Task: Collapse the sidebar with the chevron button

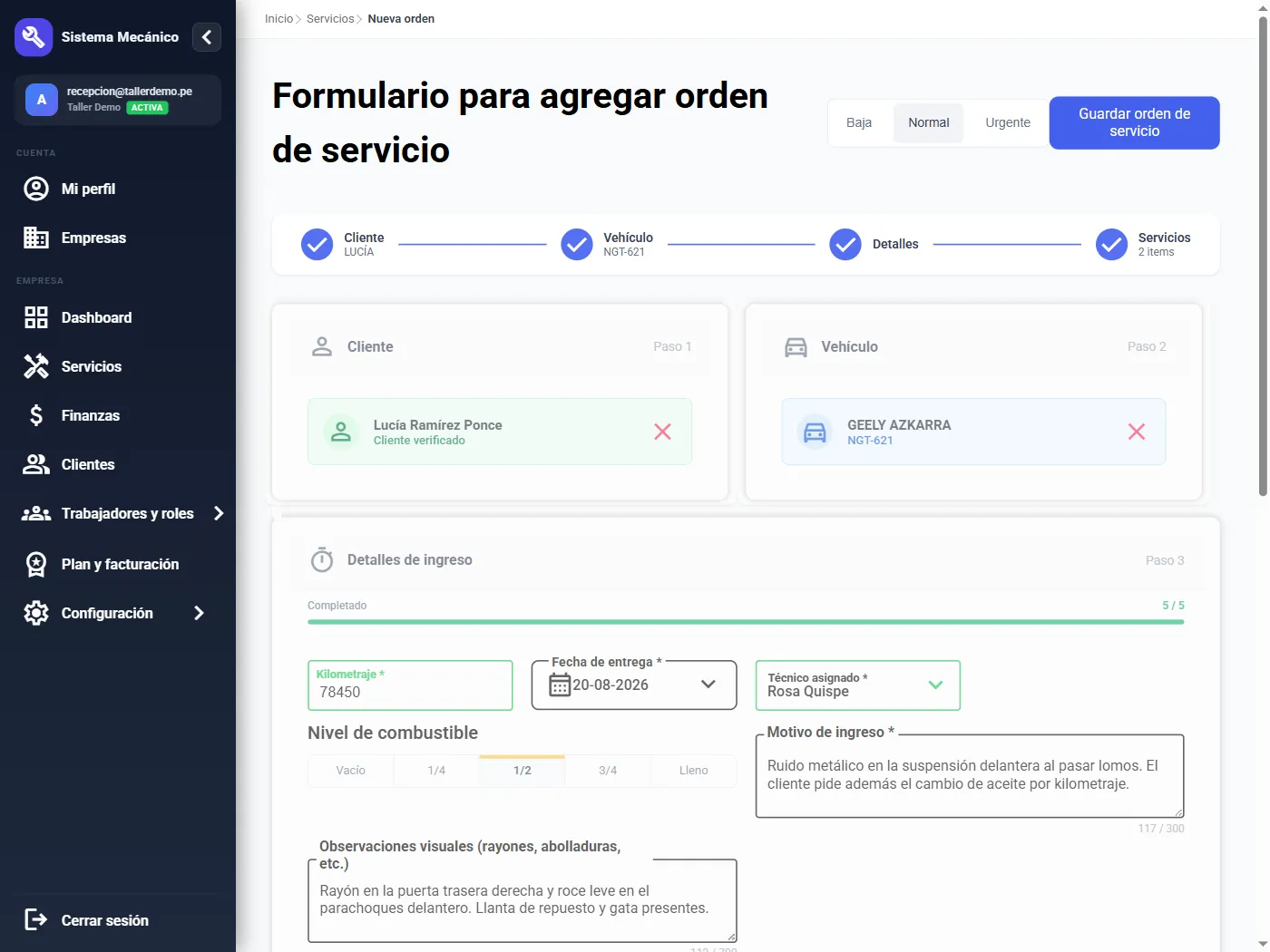Action: tap(207, 37)
